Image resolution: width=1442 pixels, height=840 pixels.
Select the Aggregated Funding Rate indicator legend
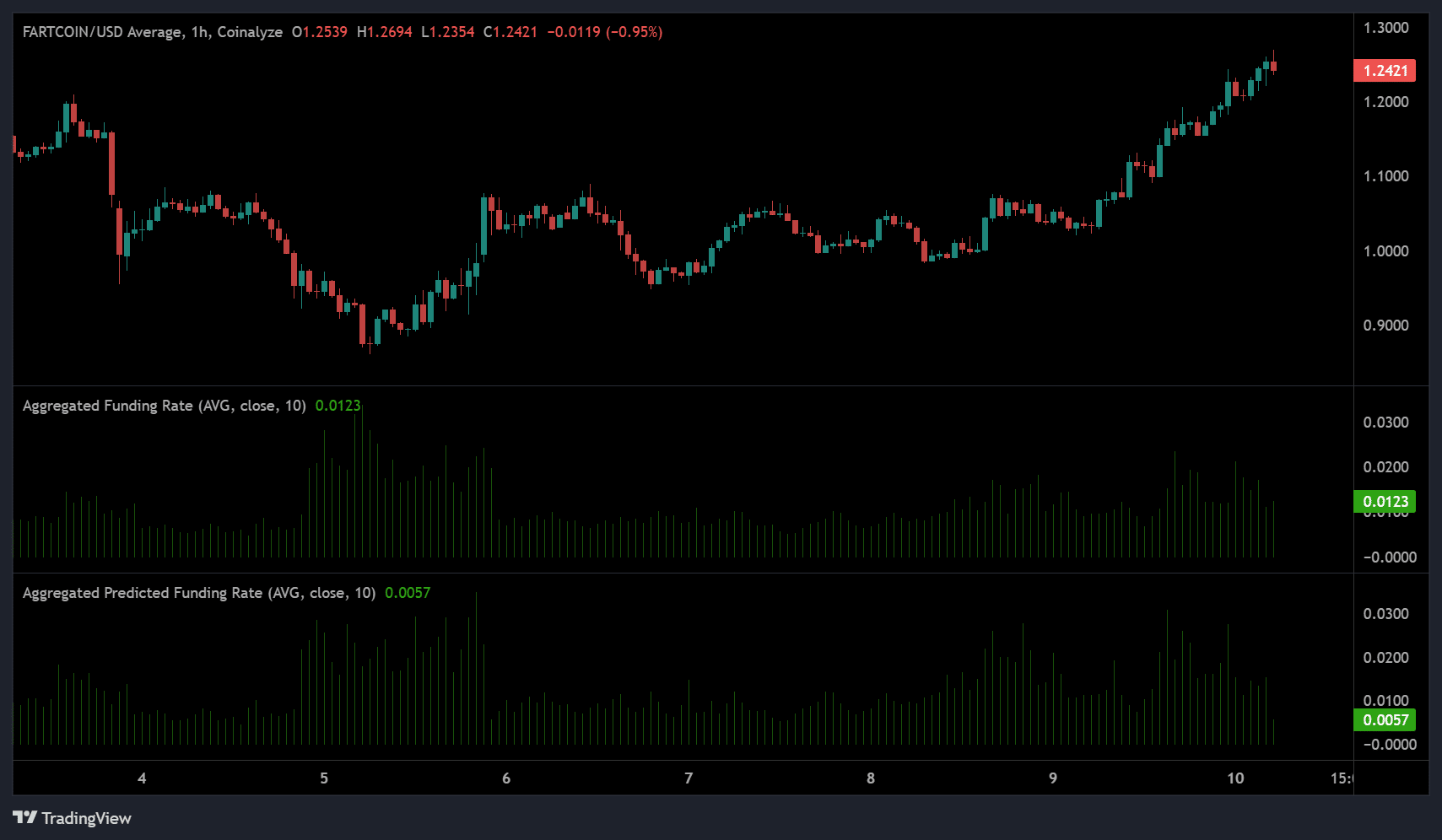pos(164,406)
